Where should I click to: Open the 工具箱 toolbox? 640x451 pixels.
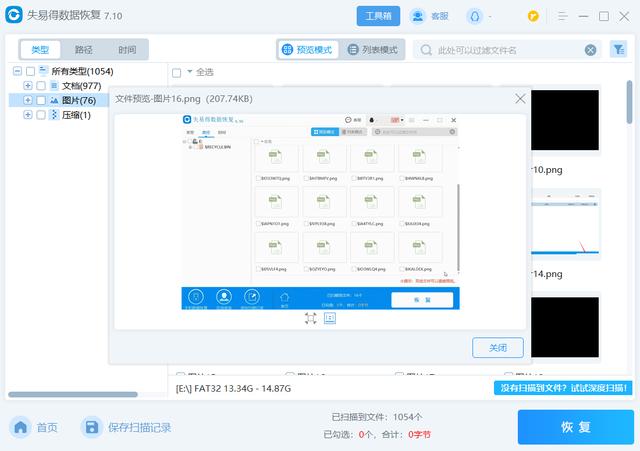coord(378,16)
